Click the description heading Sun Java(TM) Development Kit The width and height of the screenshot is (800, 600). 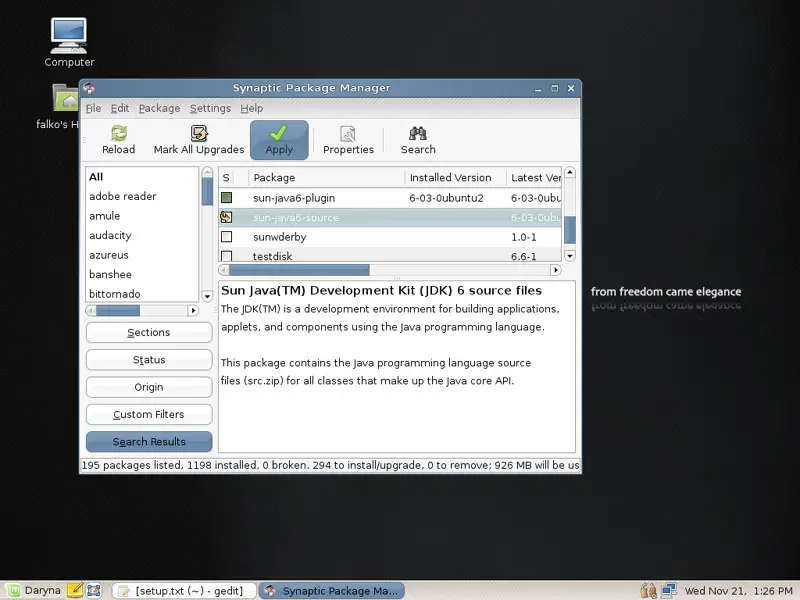[381, 290]
